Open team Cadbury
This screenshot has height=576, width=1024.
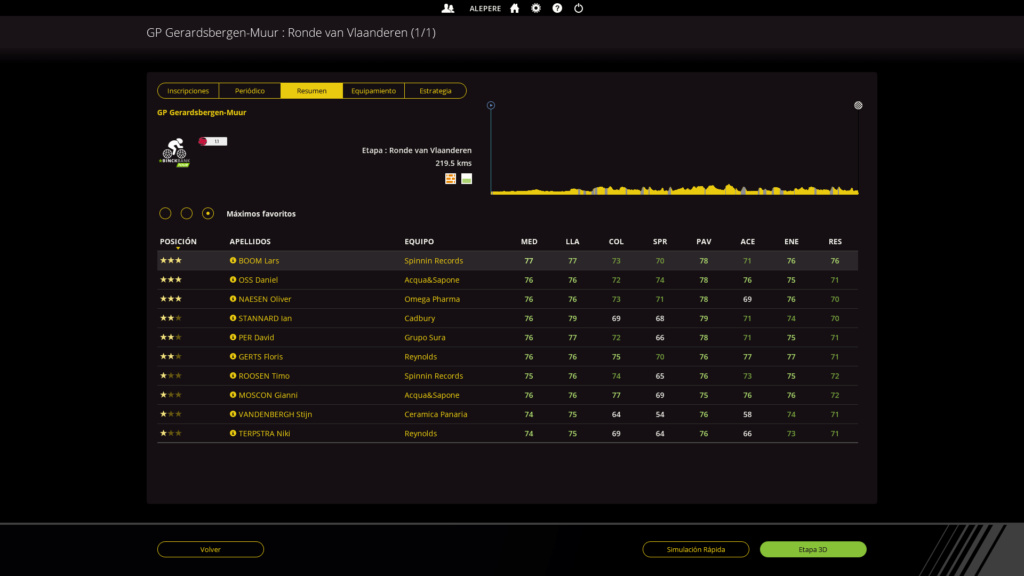420,318
